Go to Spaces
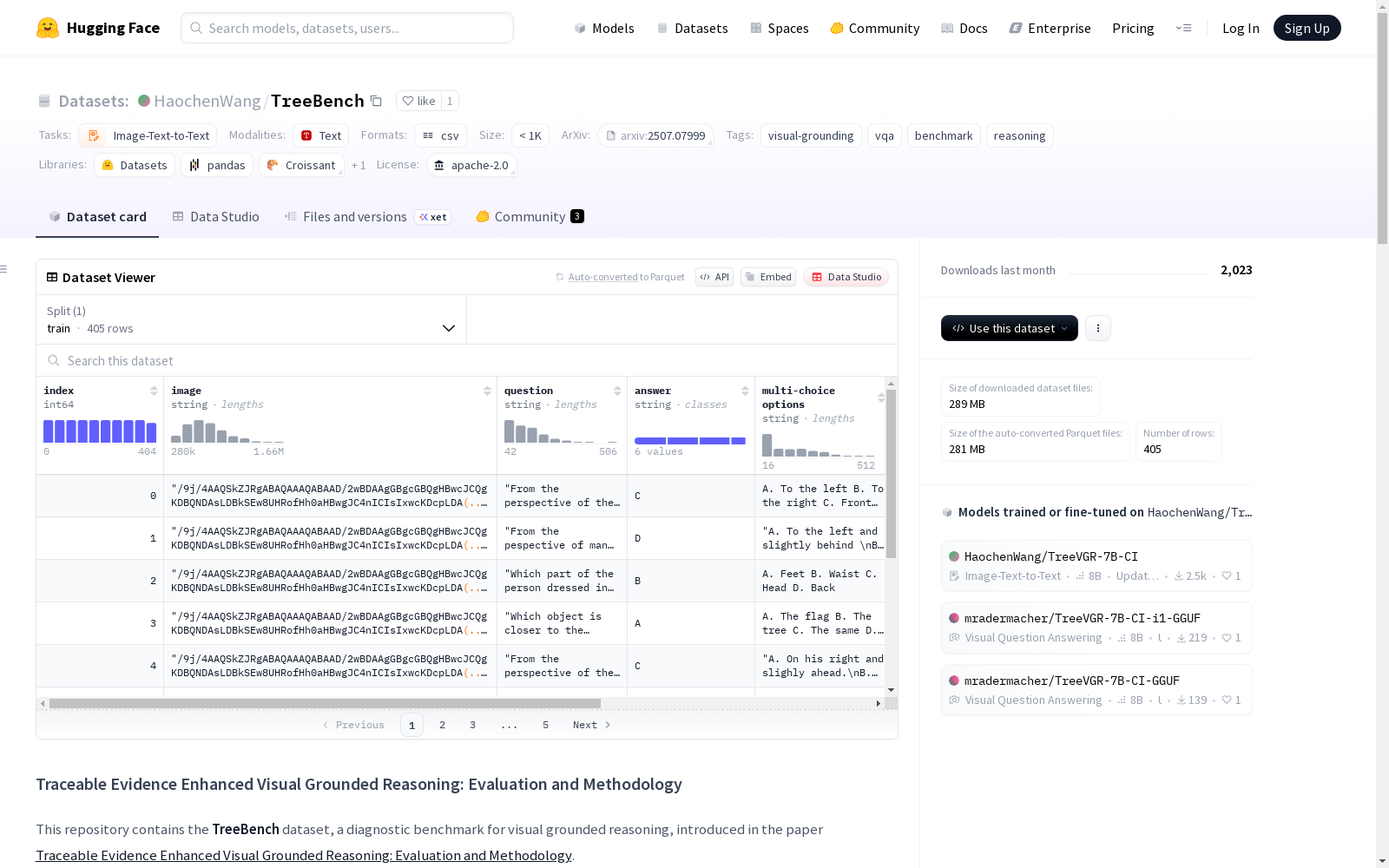 780,28
